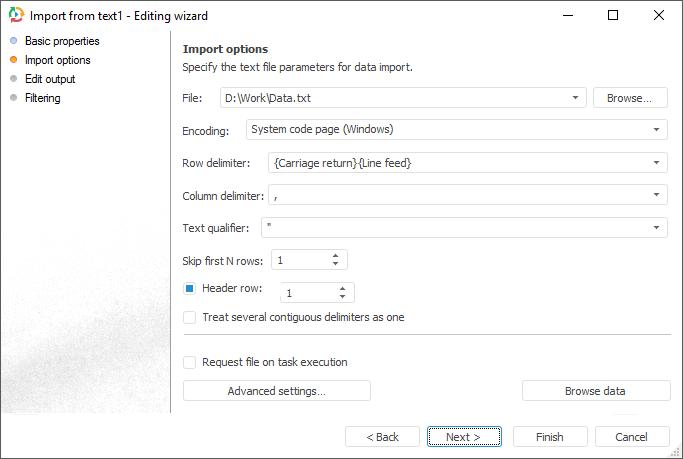The height and width of the screenshot is (459, 683).
Task: Go to Basic properties step
Action: [x=62, y=41]
